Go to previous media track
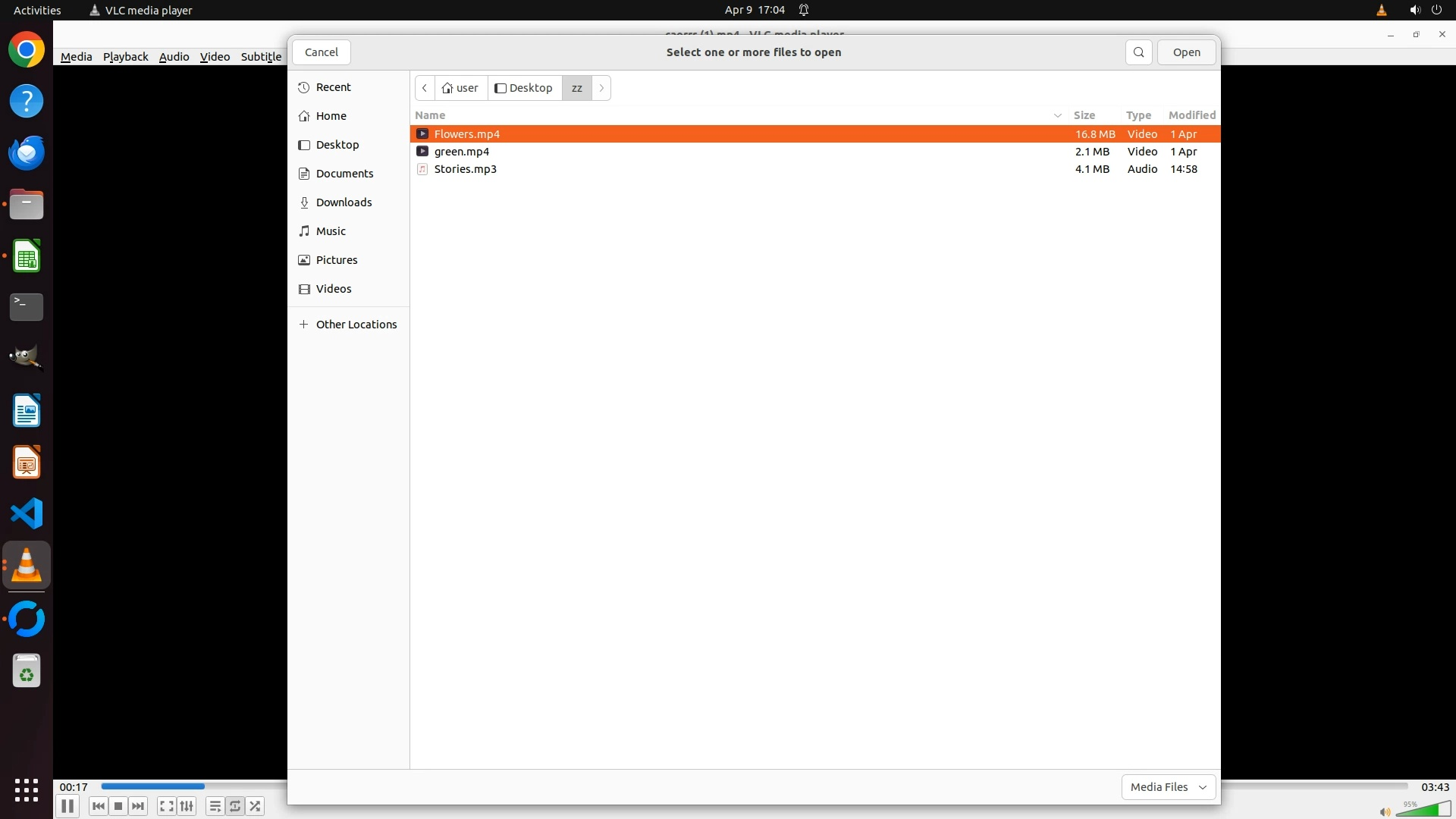The width and height of the screenshot is (1456, 819). click(99, 806)
